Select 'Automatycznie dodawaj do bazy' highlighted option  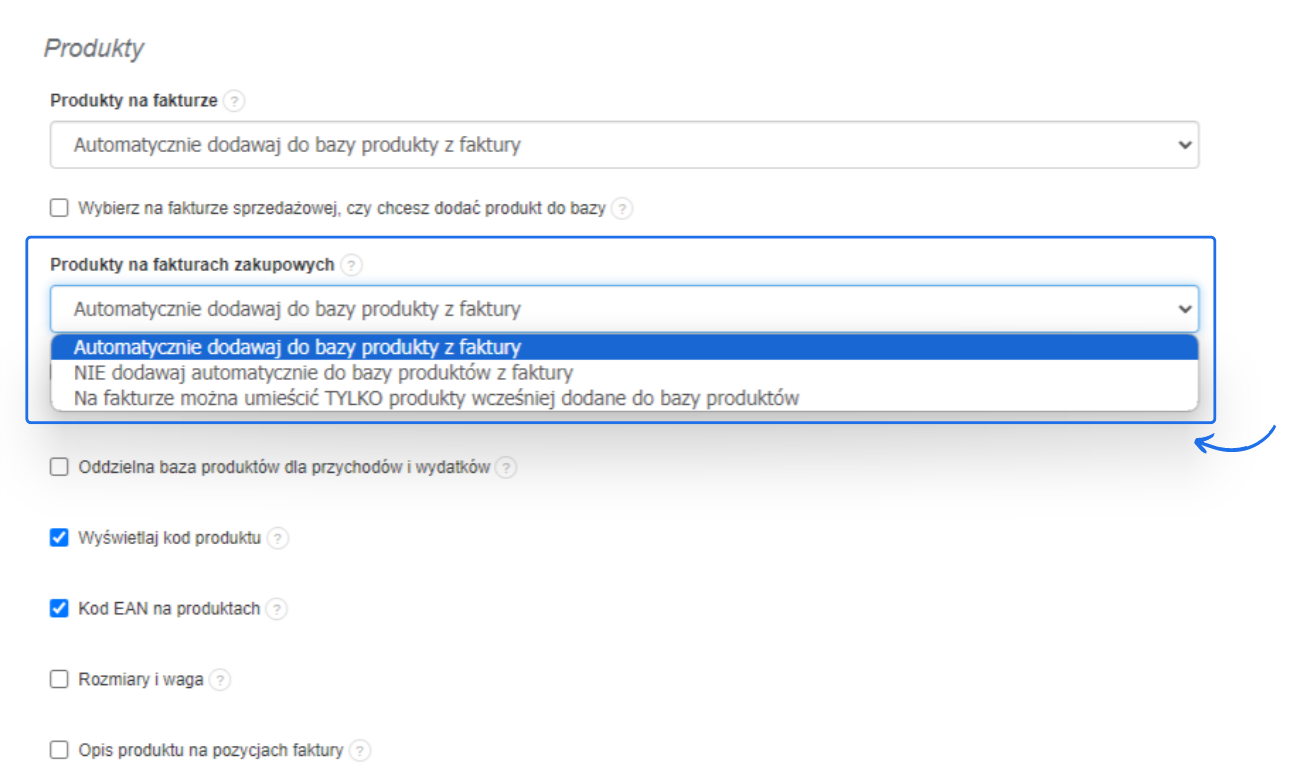[x=297, y=348]
